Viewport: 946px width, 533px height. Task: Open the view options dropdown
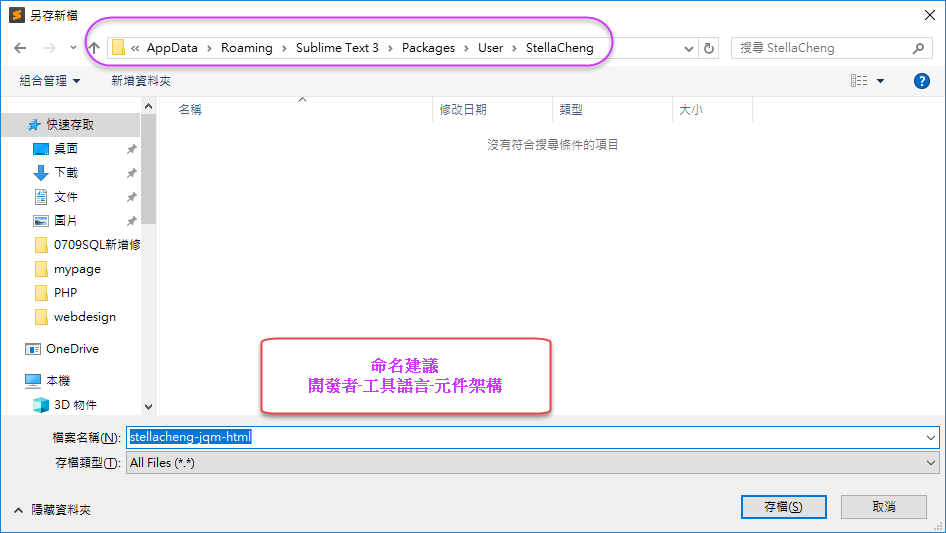coord(880,81)
